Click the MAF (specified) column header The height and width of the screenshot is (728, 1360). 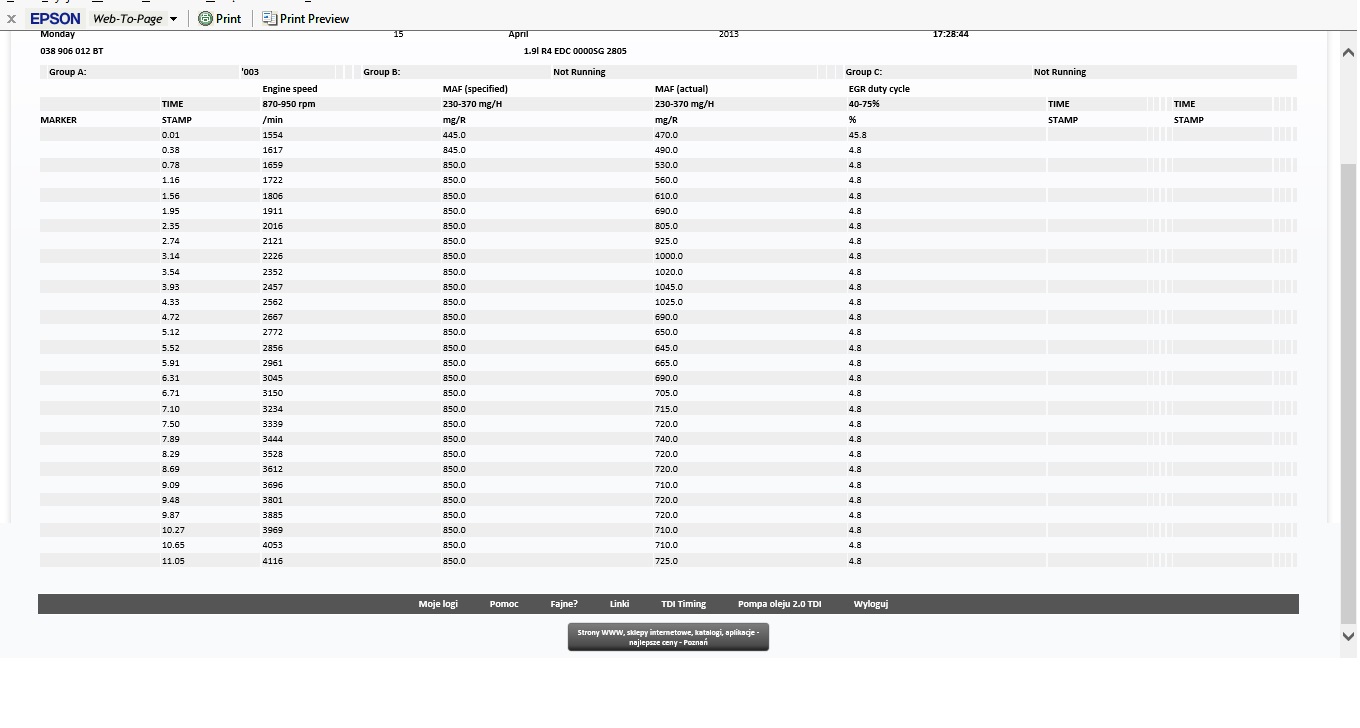[x=475, y=89]
